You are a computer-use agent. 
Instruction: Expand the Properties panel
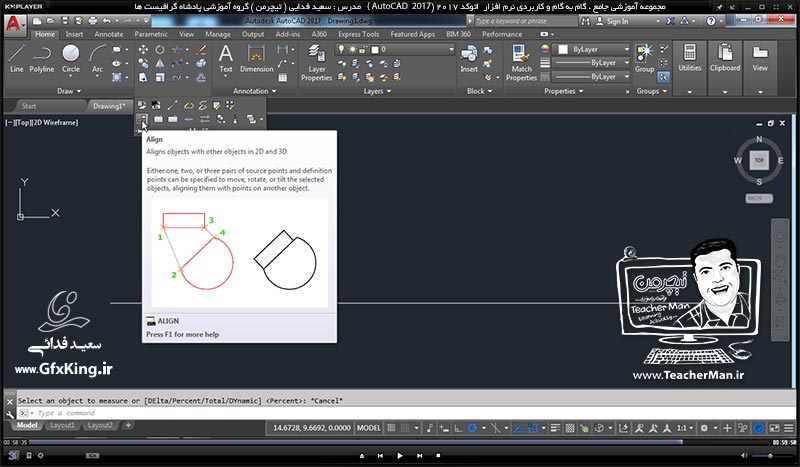[563, 91]
